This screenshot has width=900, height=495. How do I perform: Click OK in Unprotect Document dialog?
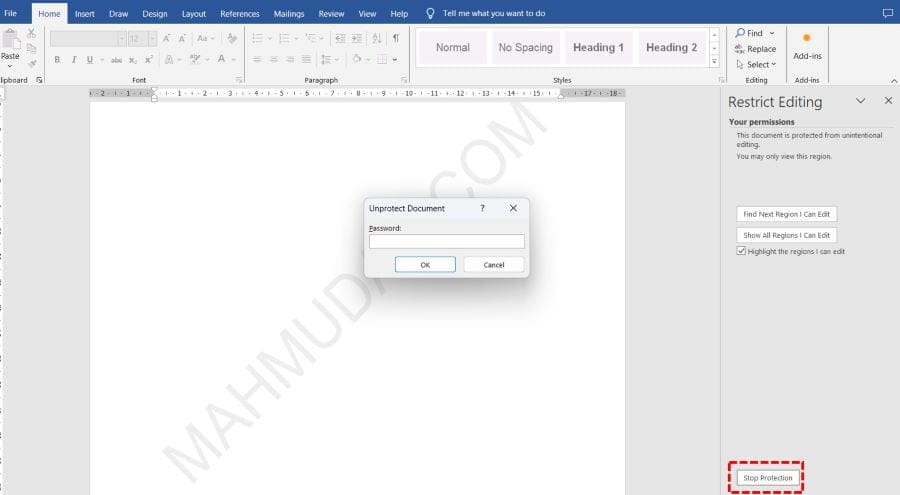point(425,265)
